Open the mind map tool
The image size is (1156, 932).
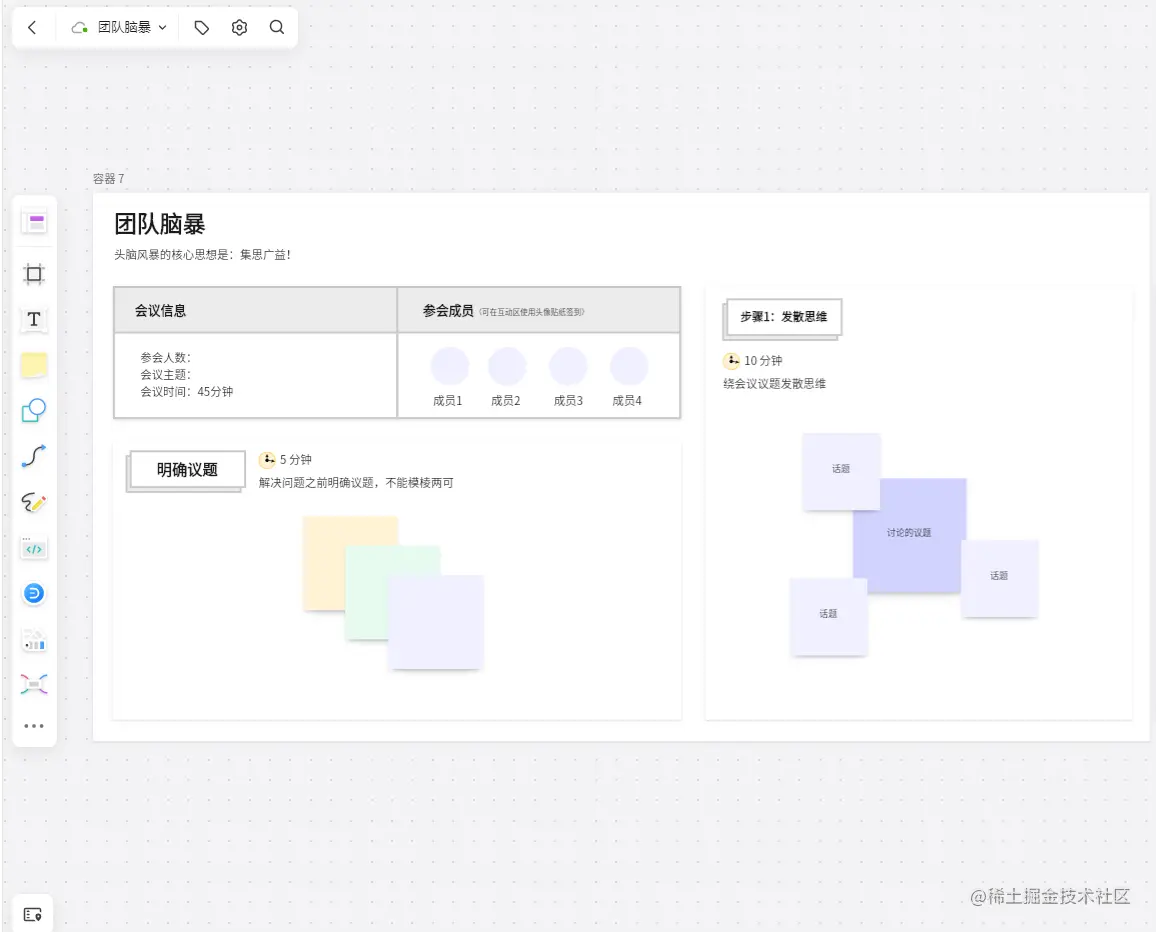(x=34, y=683)
